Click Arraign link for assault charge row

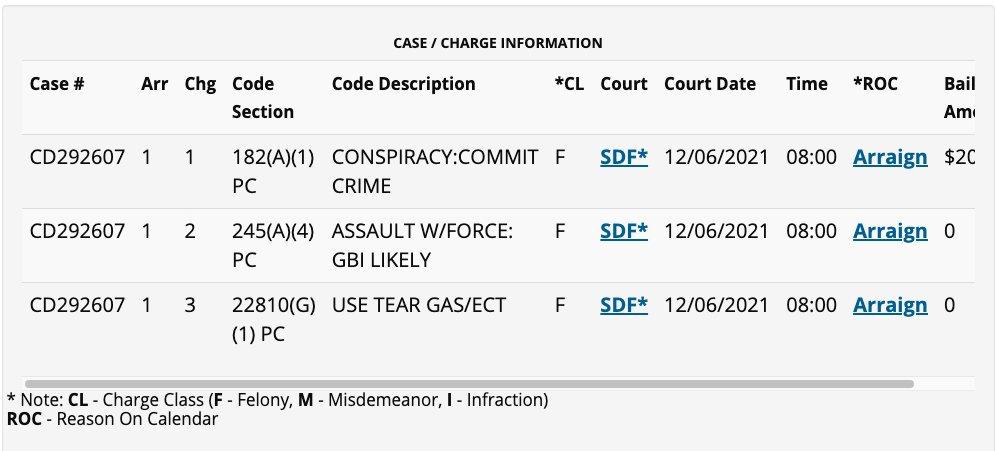tap(889, 232)
